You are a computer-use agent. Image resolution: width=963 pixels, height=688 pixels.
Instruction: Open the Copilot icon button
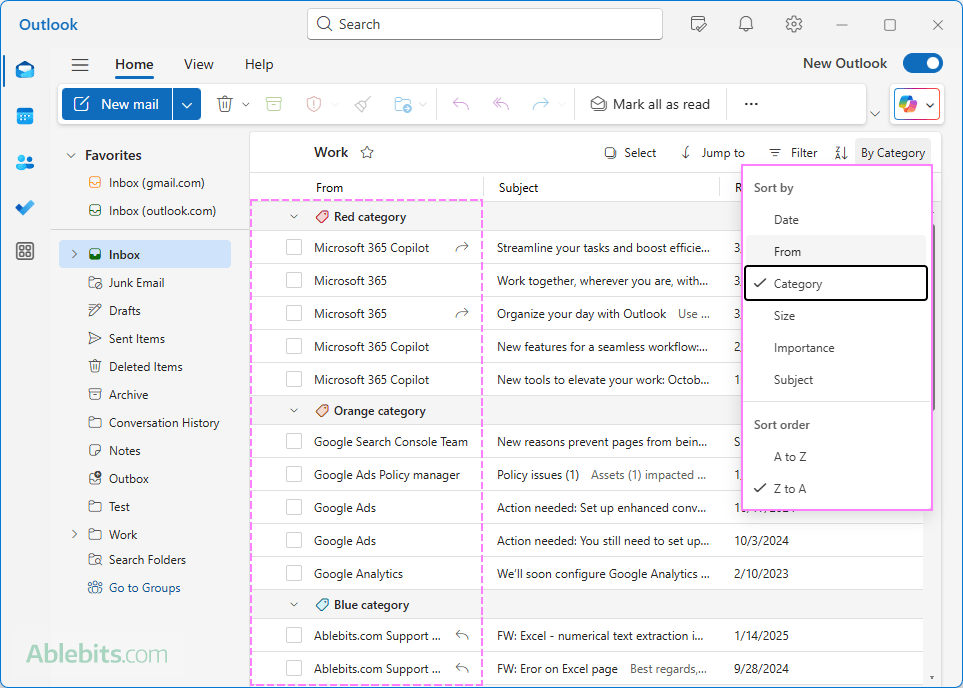pos(908,104)
